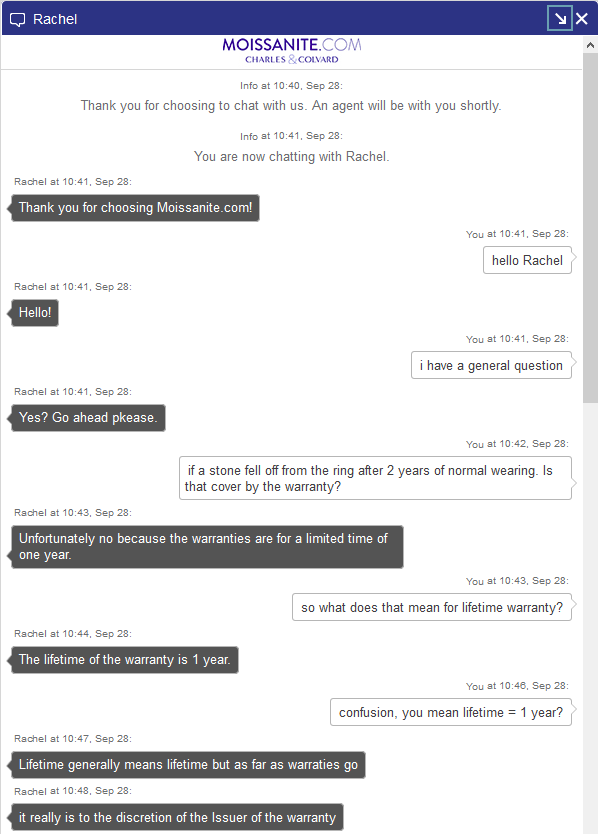Click 'The lifetime of the warranty is 1 year' bubble
Screen dimensions: 598x834
(124, 660)
